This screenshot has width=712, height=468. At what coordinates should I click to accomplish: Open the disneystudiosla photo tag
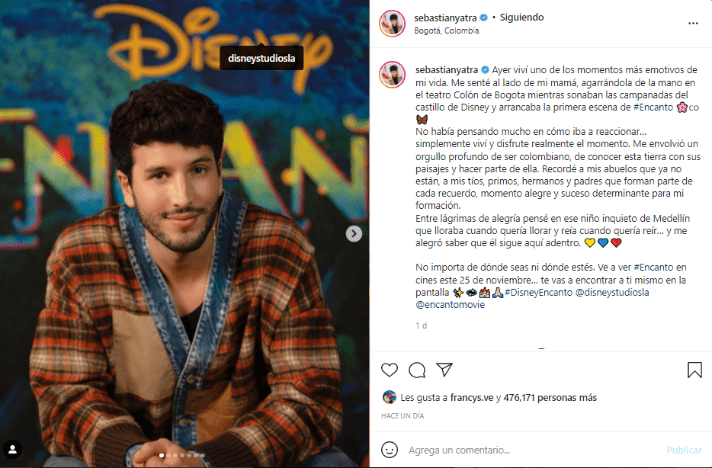click(x=262, y=58)
